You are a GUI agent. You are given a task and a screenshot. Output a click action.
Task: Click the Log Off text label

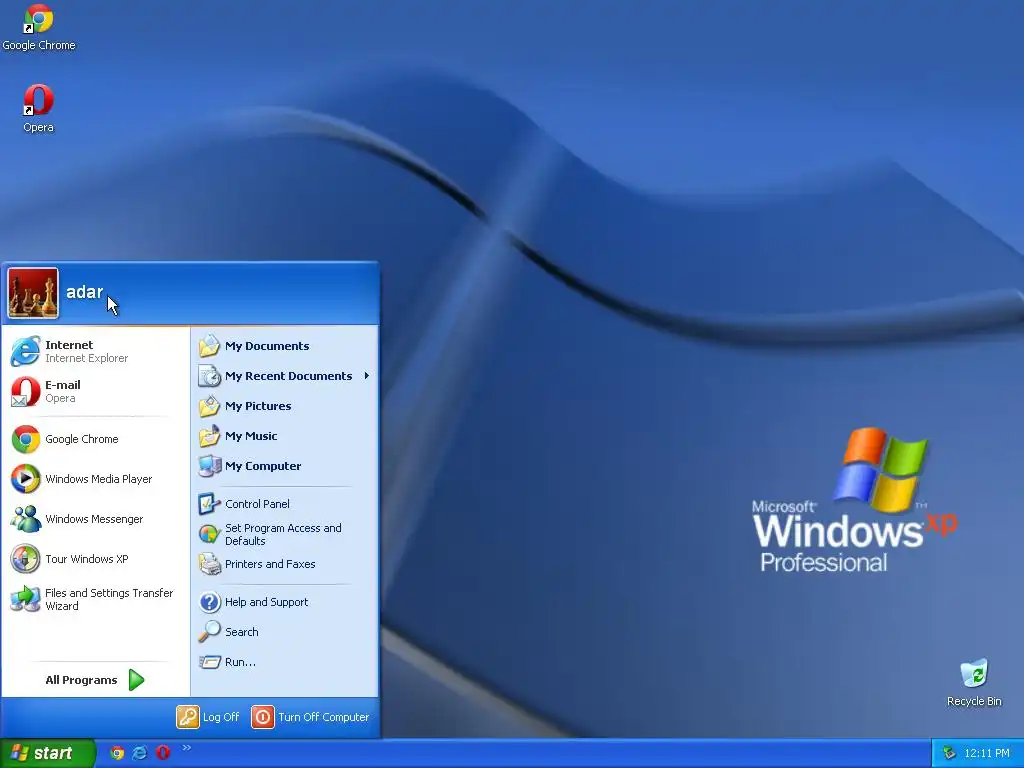tap(221, 717)
